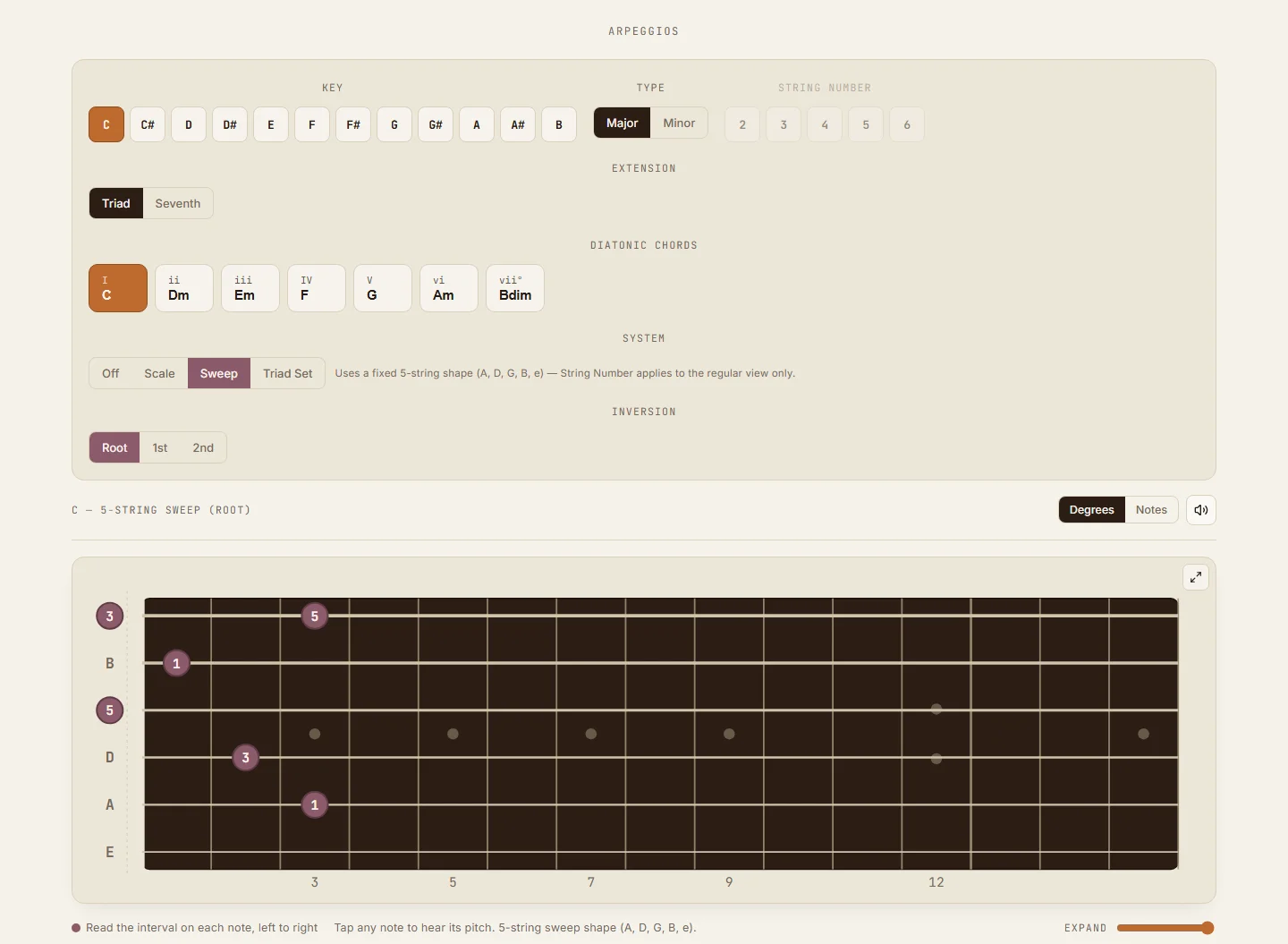Click the D string label
Screen dimensions: 1288x944
[x=110, y=757]
